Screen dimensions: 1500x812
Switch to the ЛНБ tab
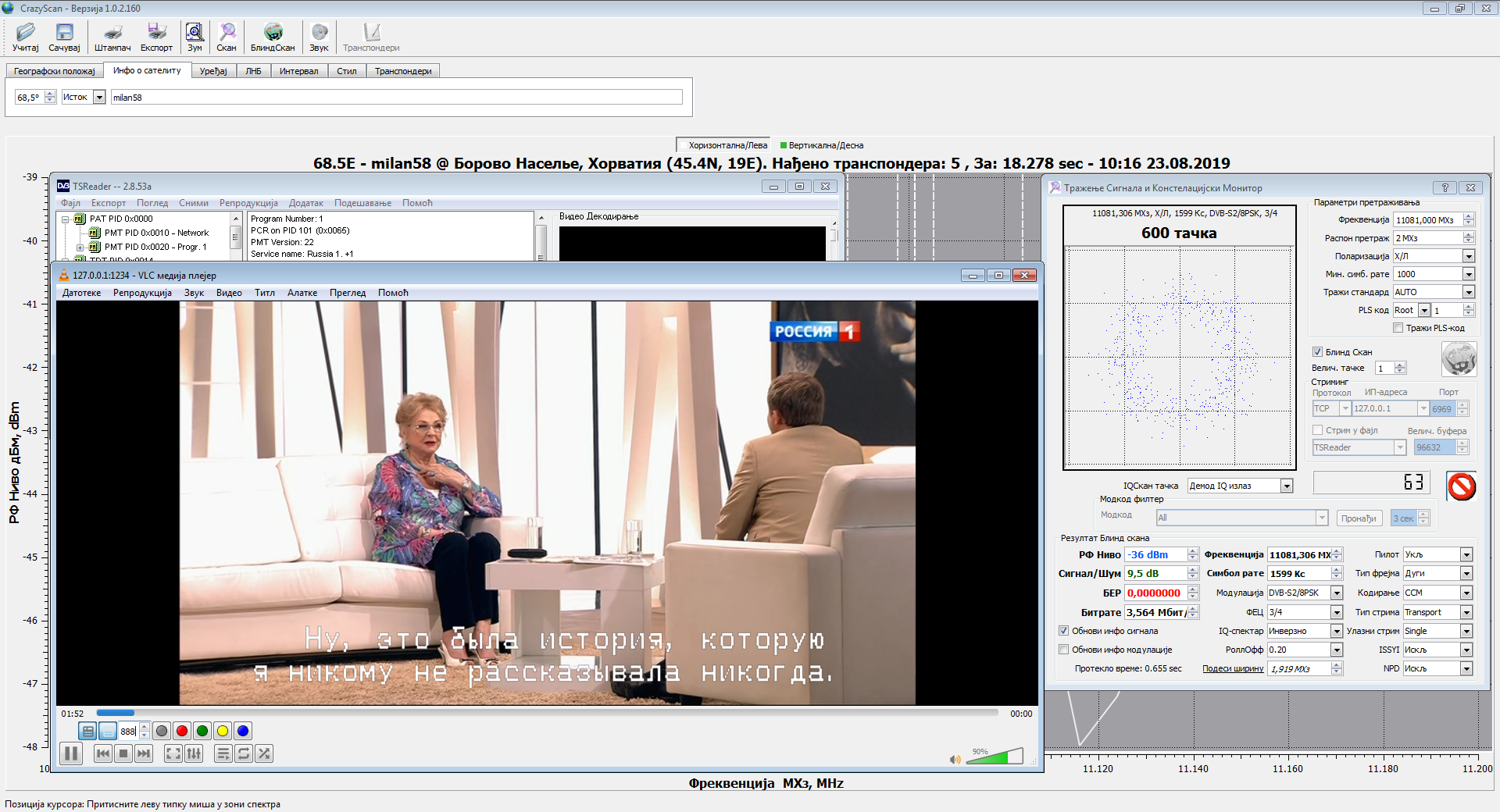point(254,71)
